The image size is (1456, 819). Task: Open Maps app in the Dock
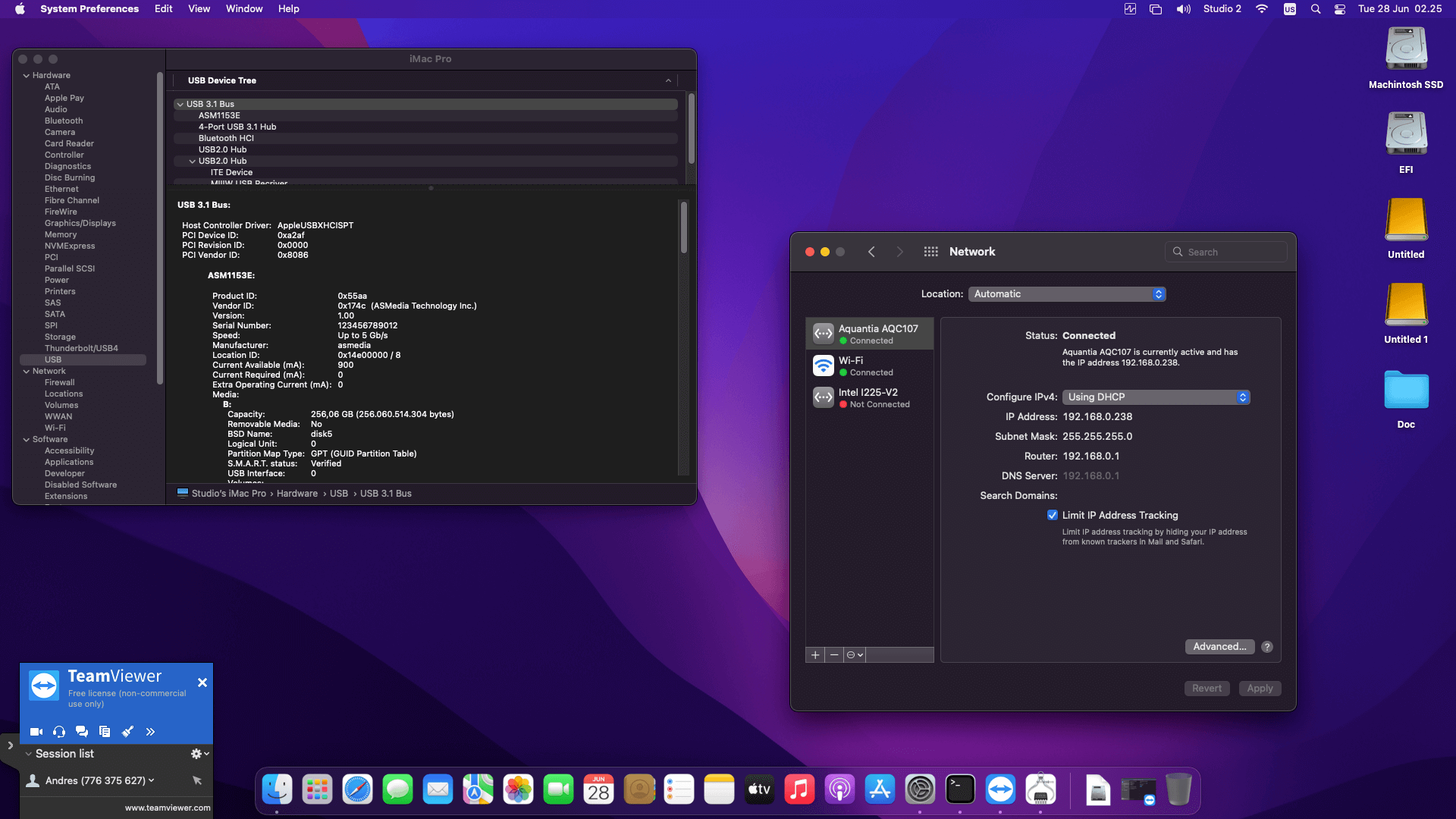pyautogui.click(x=478, y=790)
